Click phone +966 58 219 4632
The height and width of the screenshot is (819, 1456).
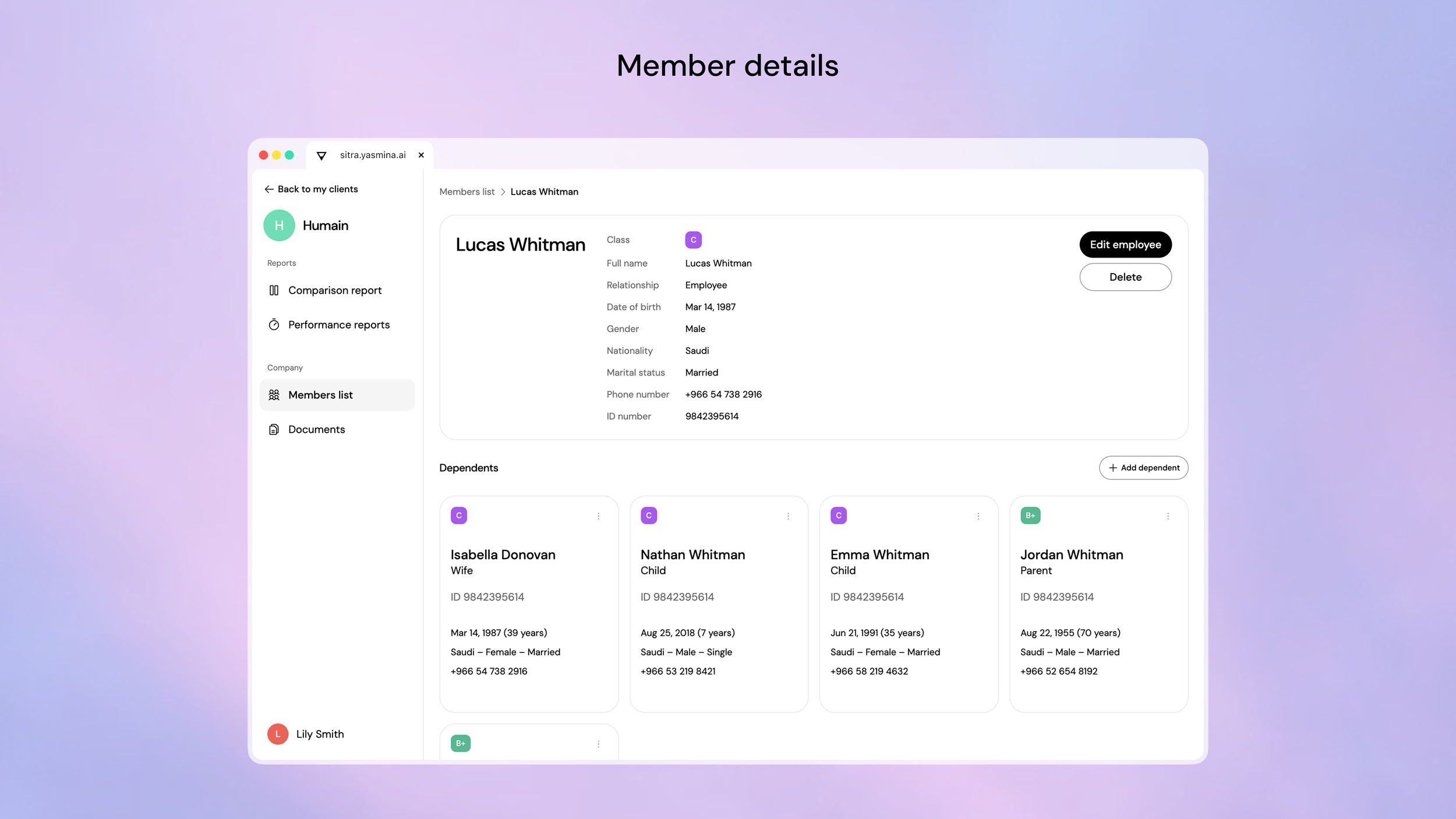pos(869,671)
